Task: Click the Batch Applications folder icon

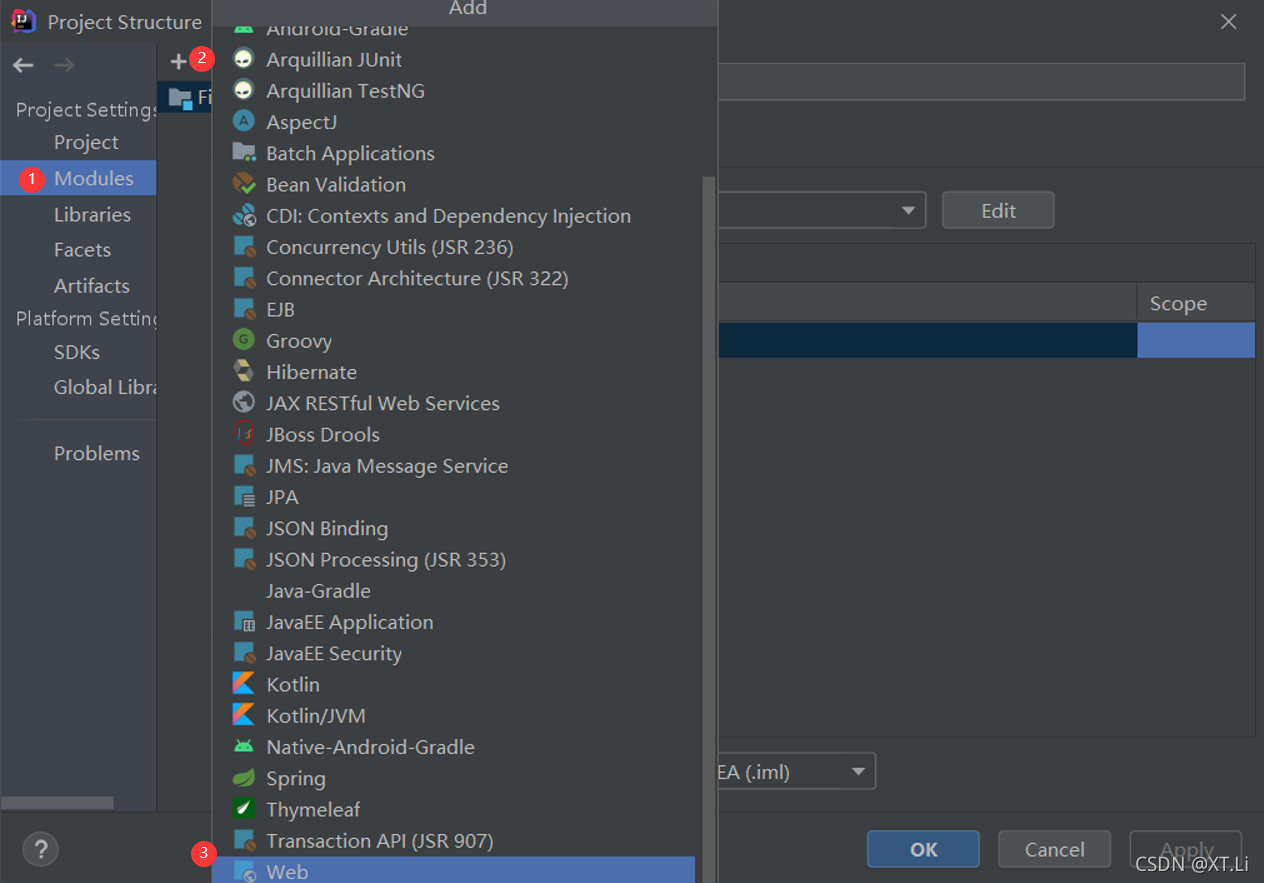Action: 243,153
